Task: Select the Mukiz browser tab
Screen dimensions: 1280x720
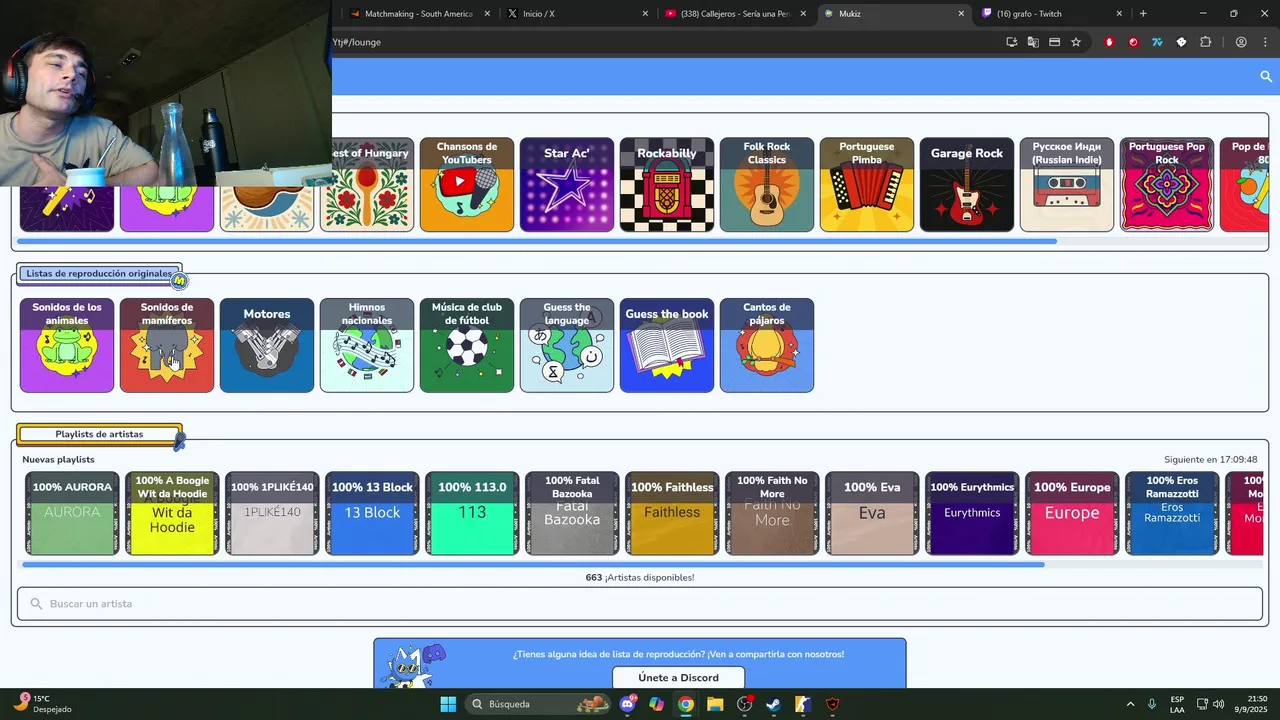Action: (x=893, y=14)
